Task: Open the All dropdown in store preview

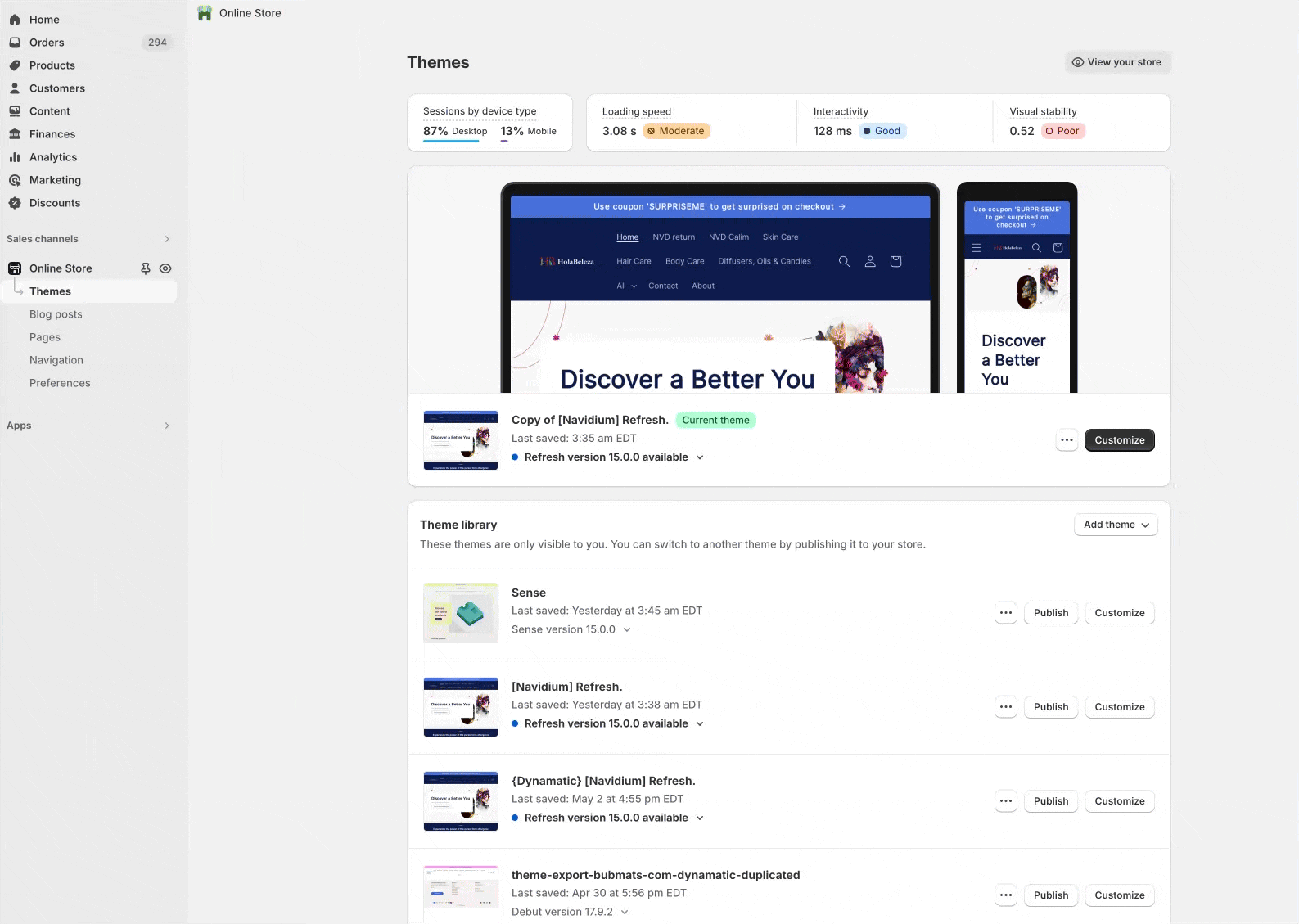Action: [626, 286]
